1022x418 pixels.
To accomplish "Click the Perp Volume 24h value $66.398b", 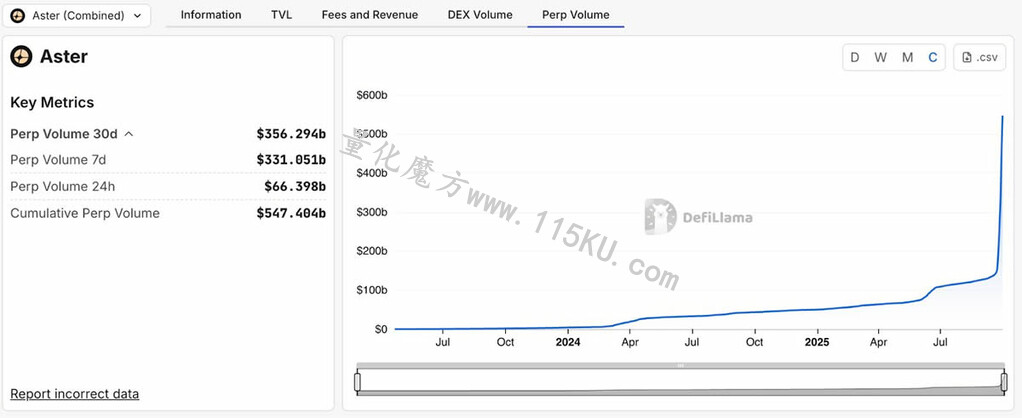I will 295,187.
